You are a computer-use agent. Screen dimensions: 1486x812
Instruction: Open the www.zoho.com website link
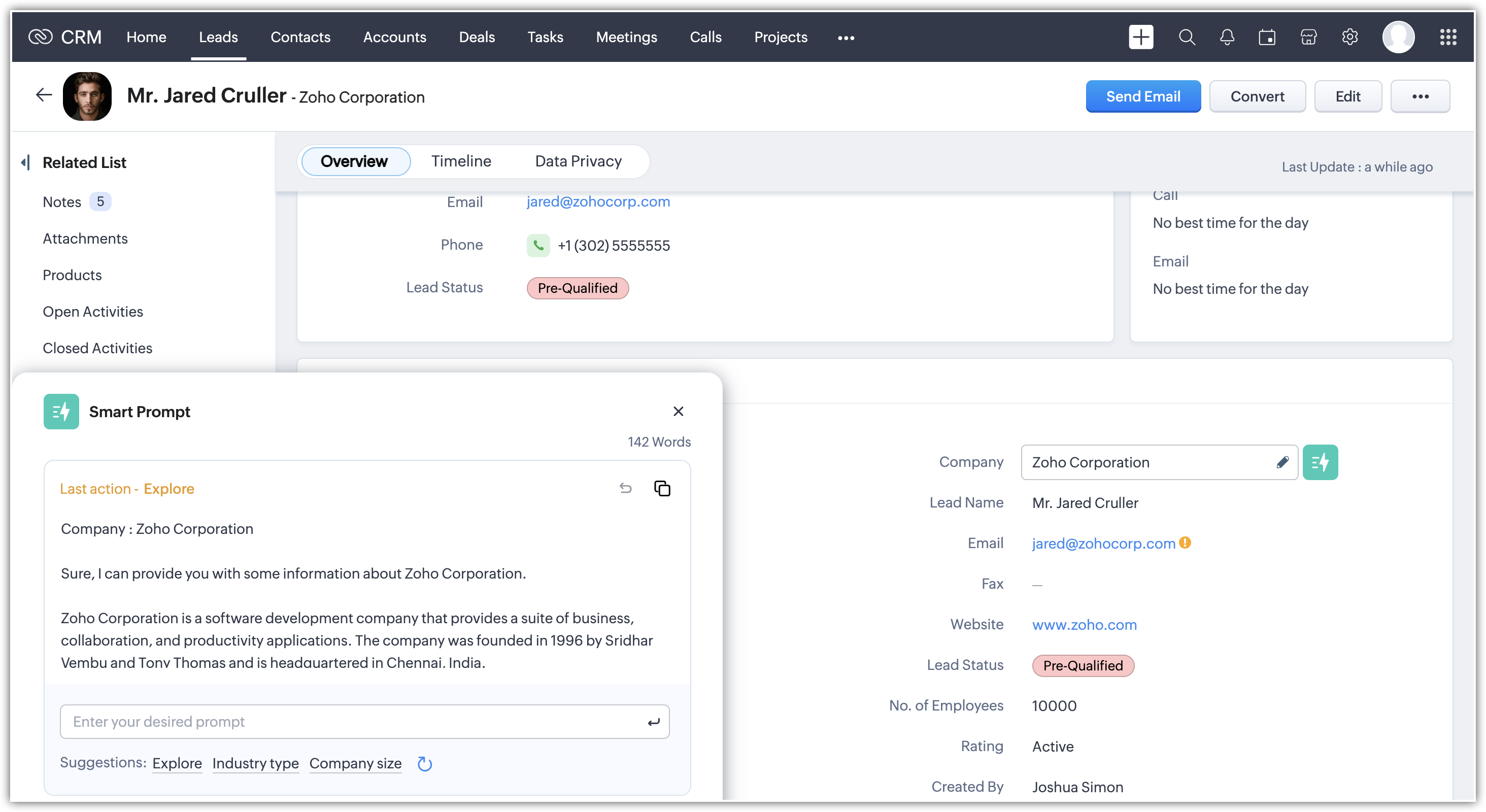(1084, 625)
